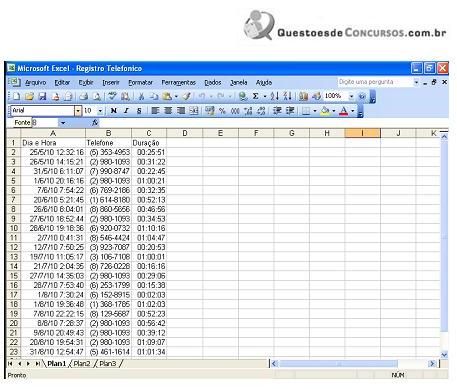Apply Percent style format

coord(222,111)
